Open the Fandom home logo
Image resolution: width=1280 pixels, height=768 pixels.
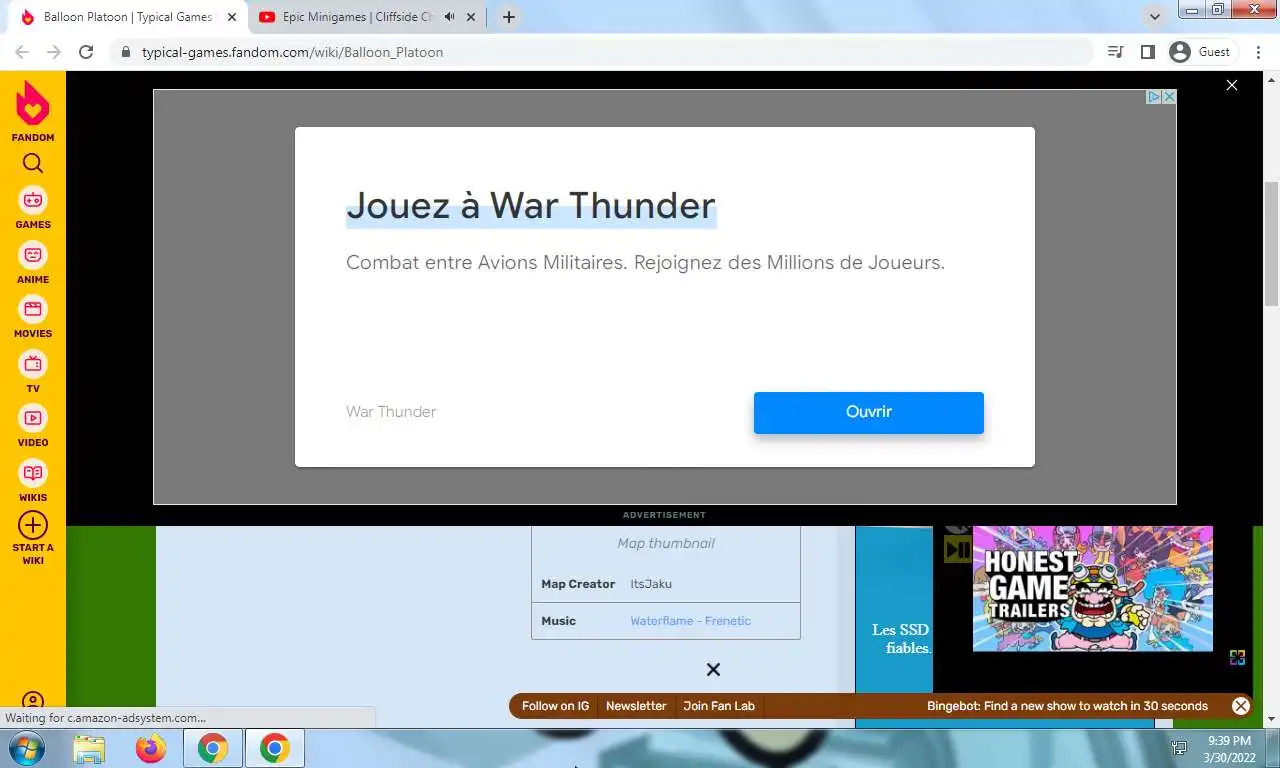coord(33,110)
